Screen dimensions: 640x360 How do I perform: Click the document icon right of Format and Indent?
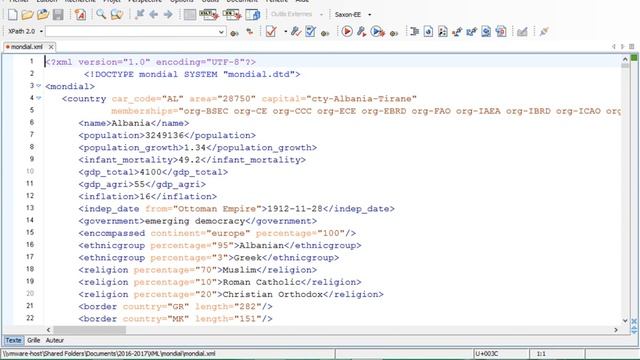pyautogui.click(x=428, y=31)
